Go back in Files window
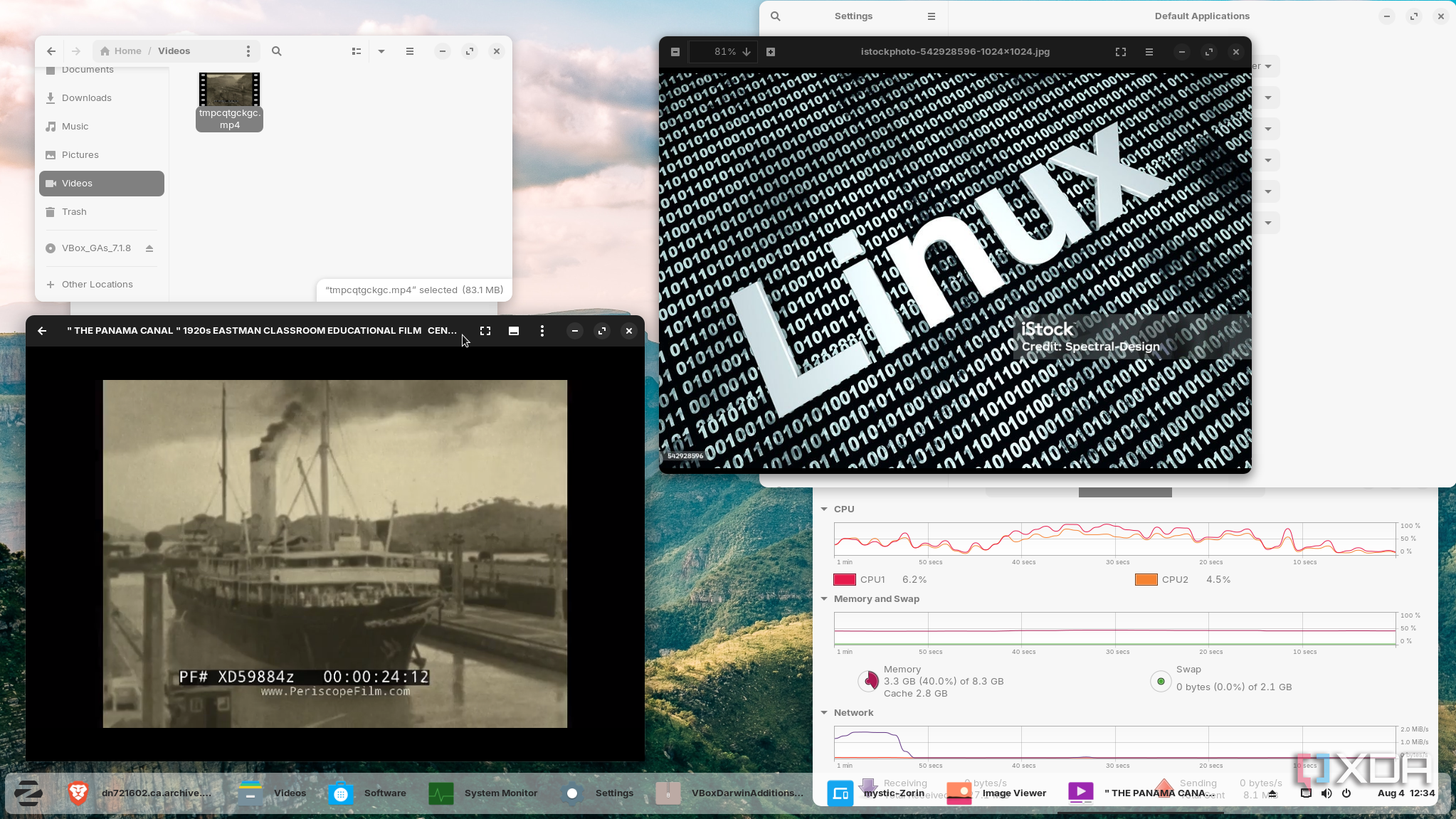Image resolution: width=1456 pixels, height=819 pixels. point(51,51)
